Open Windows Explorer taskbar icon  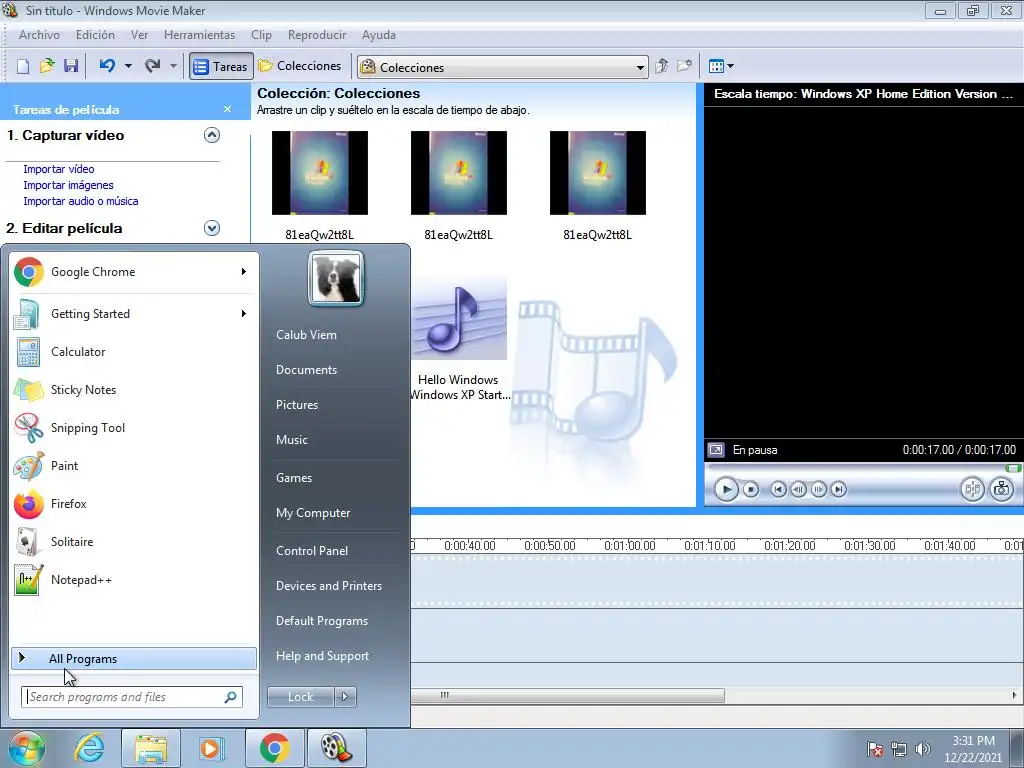[x=151, y=748]
